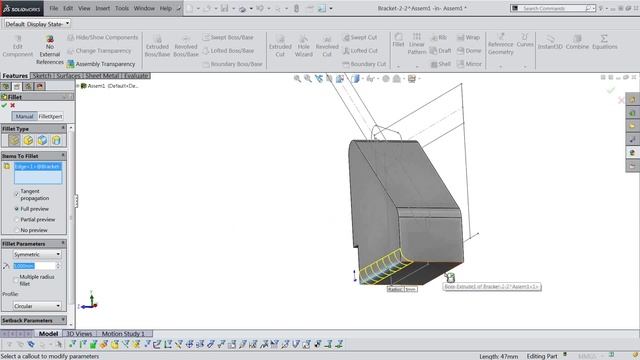Image resolution: width=640 pixels, height=360 pixels.
Task: Click the Manual fillet mode button
Action: pos(24,116)
